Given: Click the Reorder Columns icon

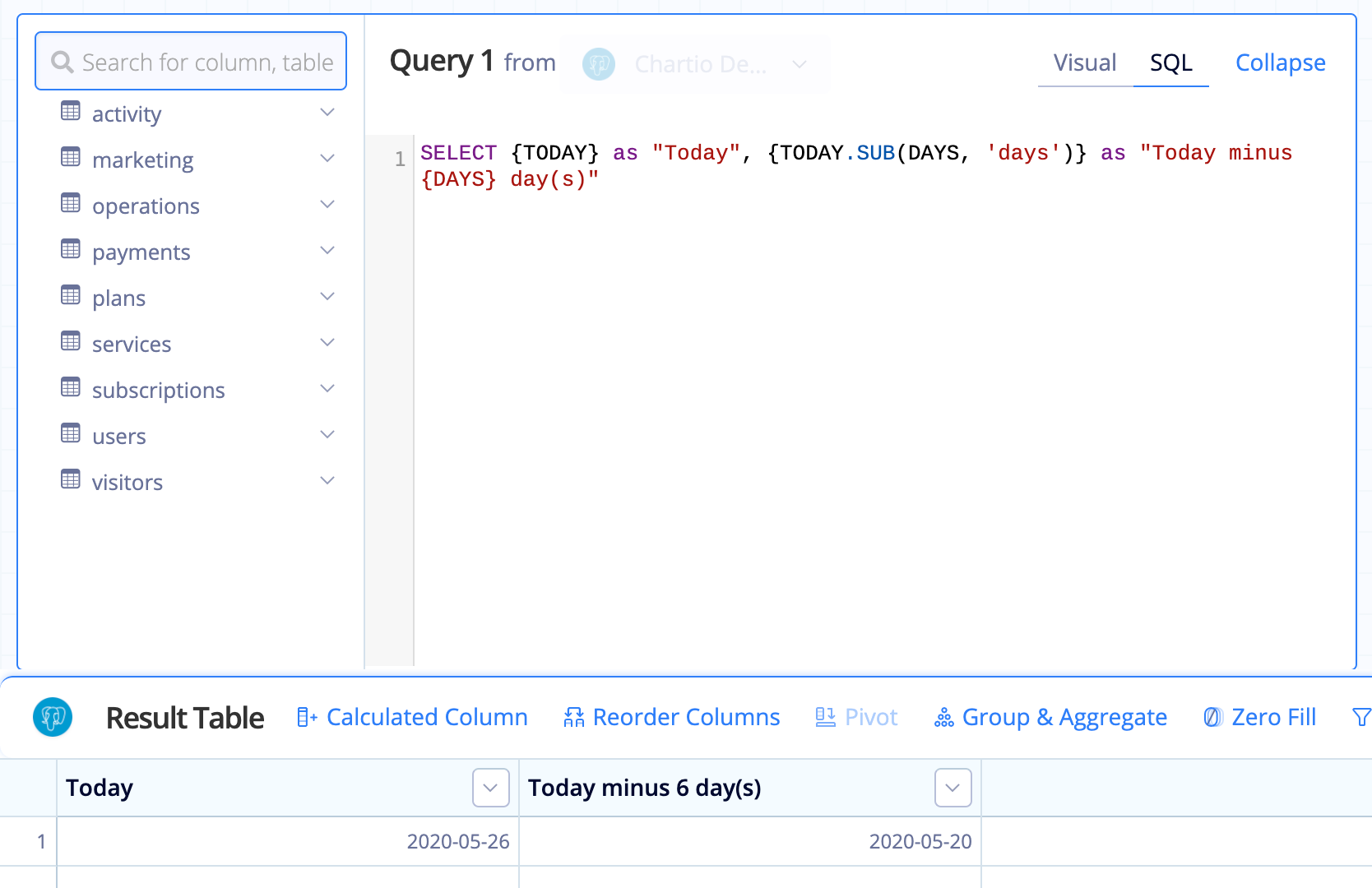Looking at the screenshot, I should (x=576, y=717).
